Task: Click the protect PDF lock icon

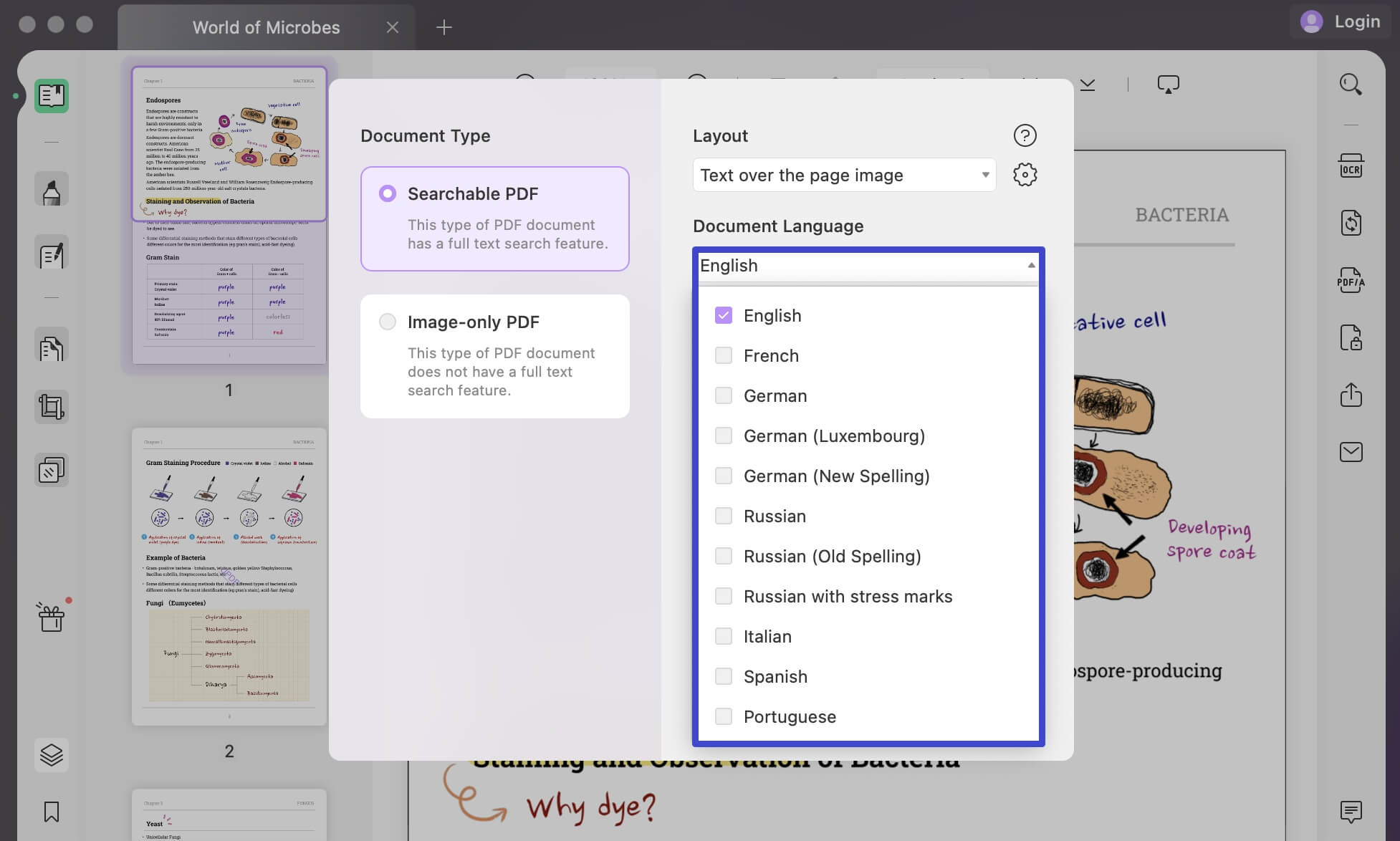Action: pos(1351,337)
